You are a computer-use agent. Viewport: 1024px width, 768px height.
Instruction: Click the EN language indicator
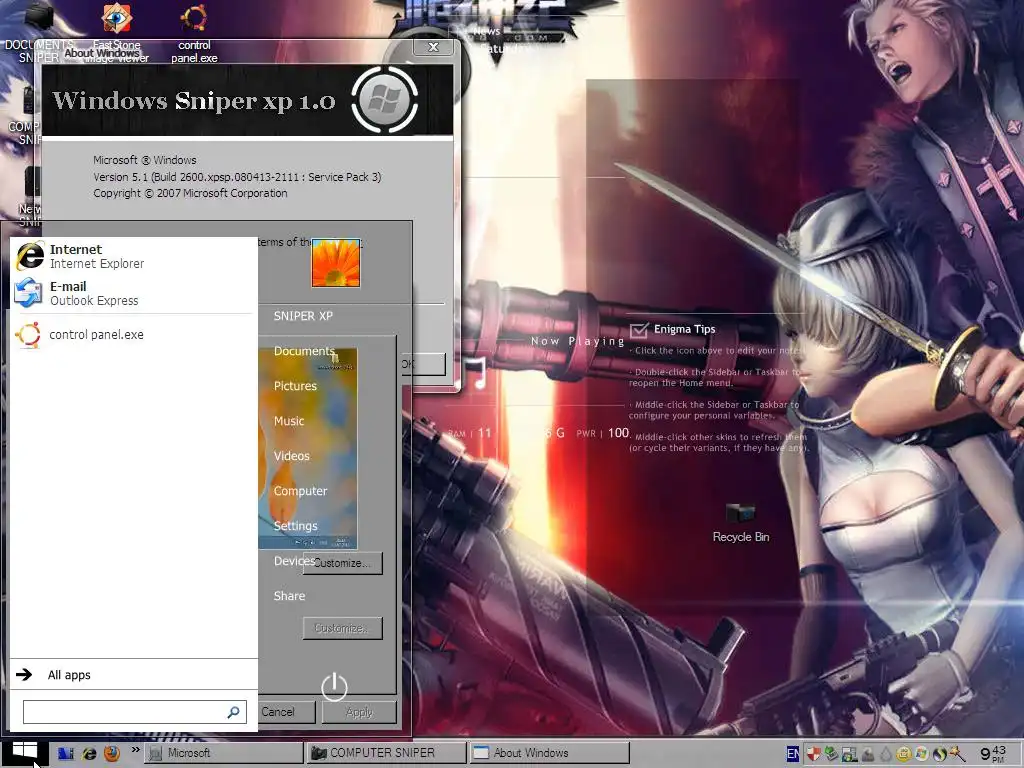(792, 754)
